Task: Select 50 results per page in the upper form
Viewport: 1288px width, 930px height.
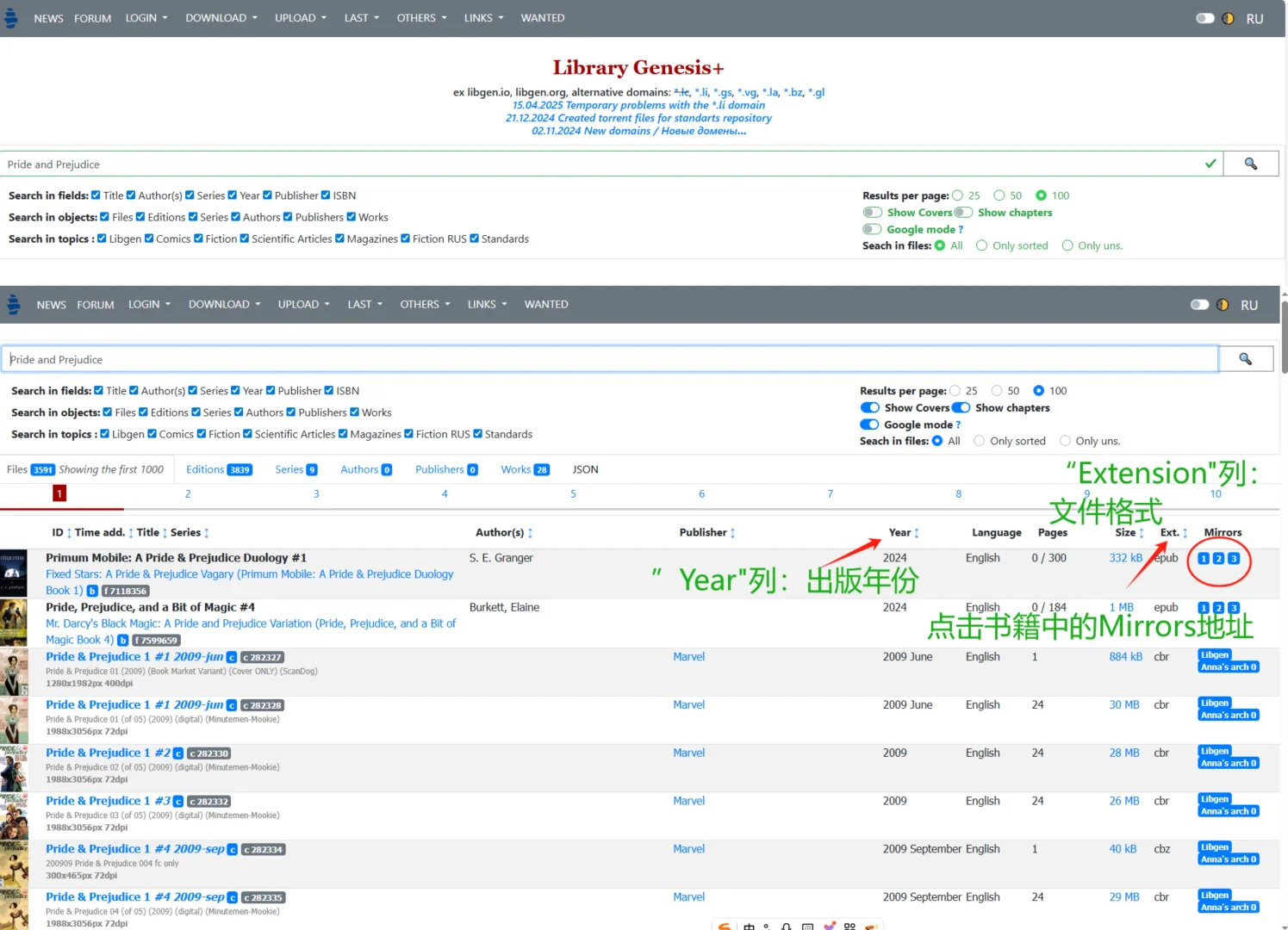Action: point(999,195)
